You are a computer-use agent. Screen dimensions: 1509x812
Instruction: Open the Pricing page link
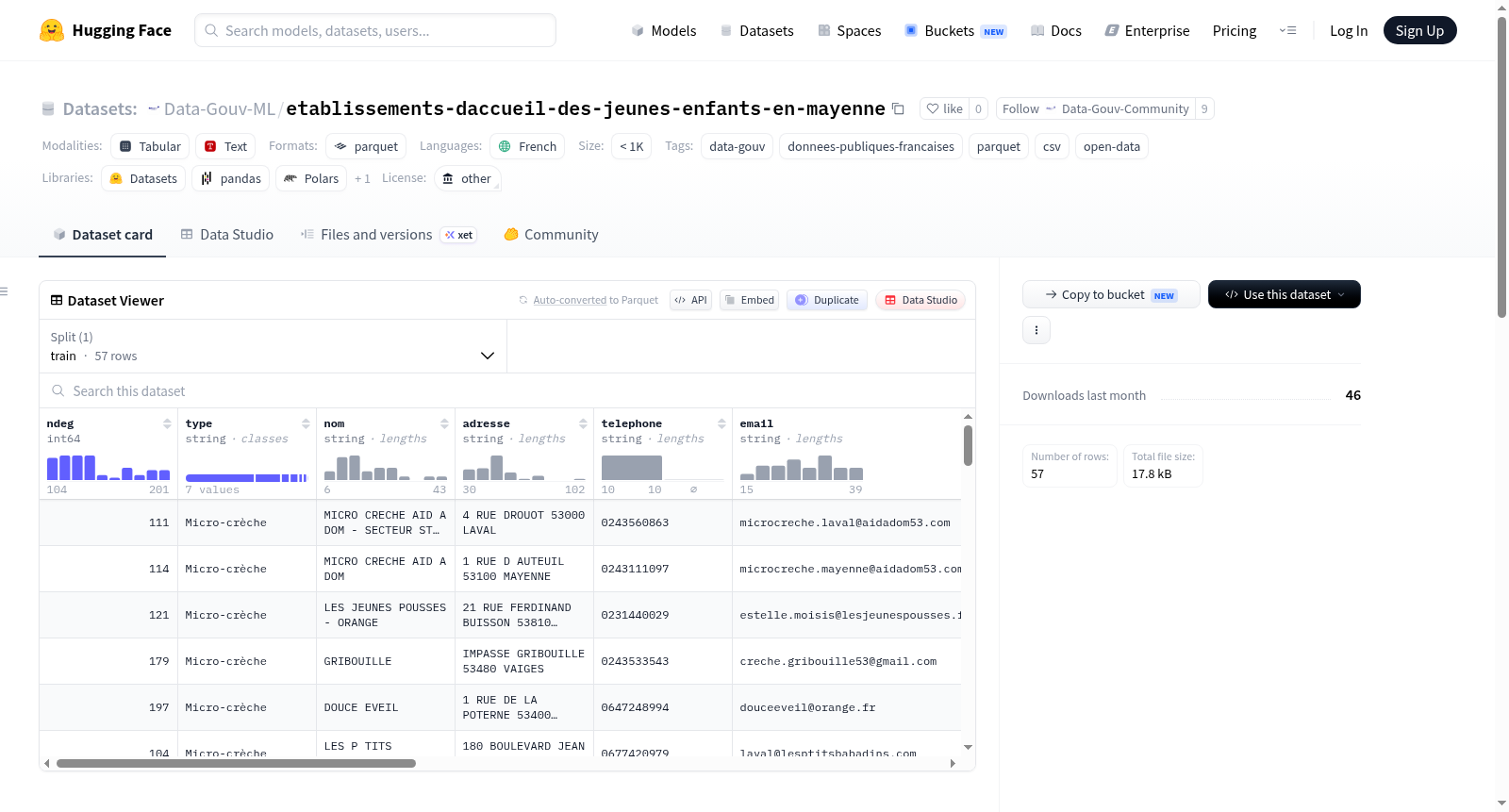(x=1235, y=30)
